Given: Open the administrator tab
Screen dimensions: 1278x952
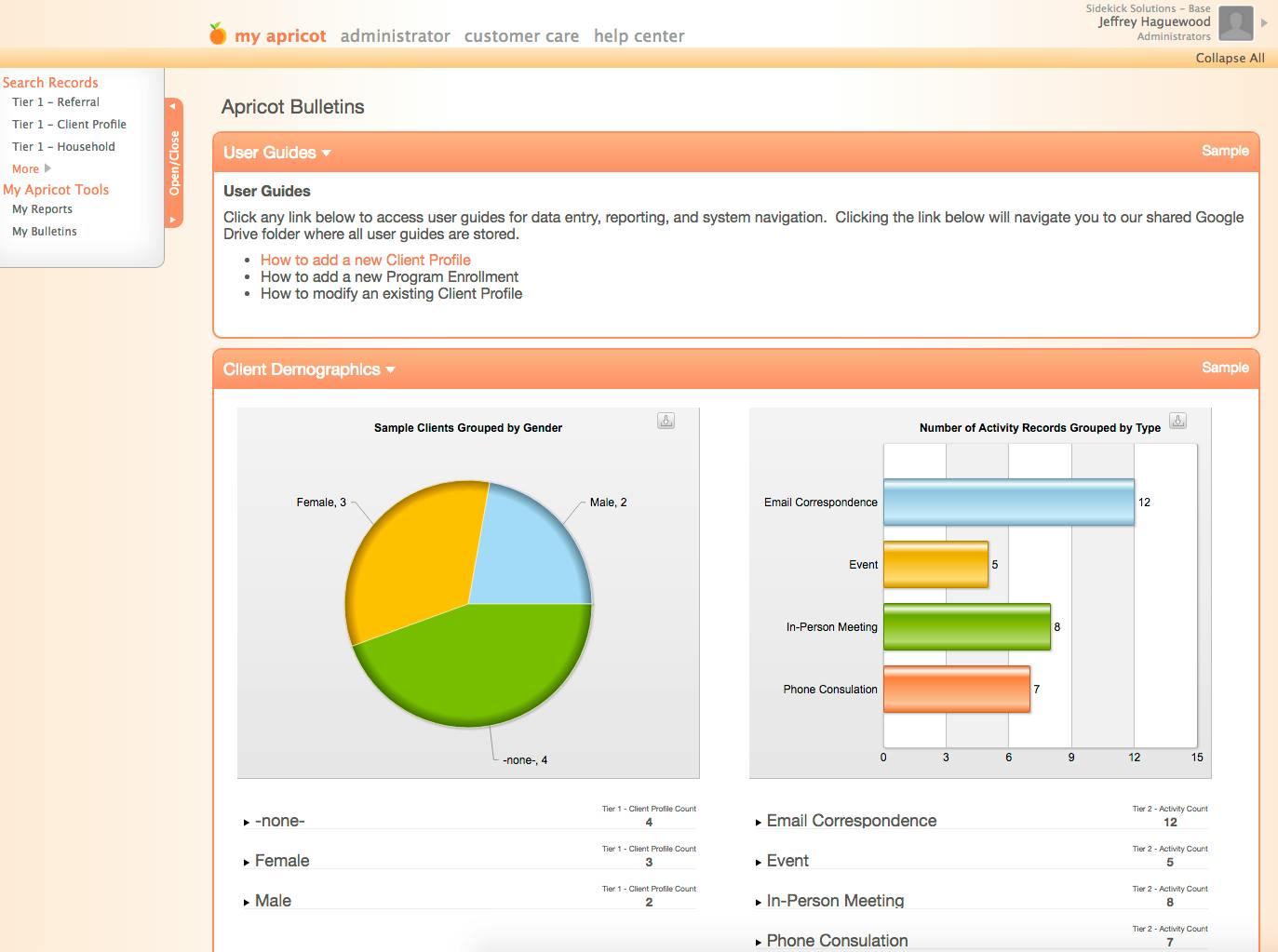Looking at the screenshot, I should 395,36.
